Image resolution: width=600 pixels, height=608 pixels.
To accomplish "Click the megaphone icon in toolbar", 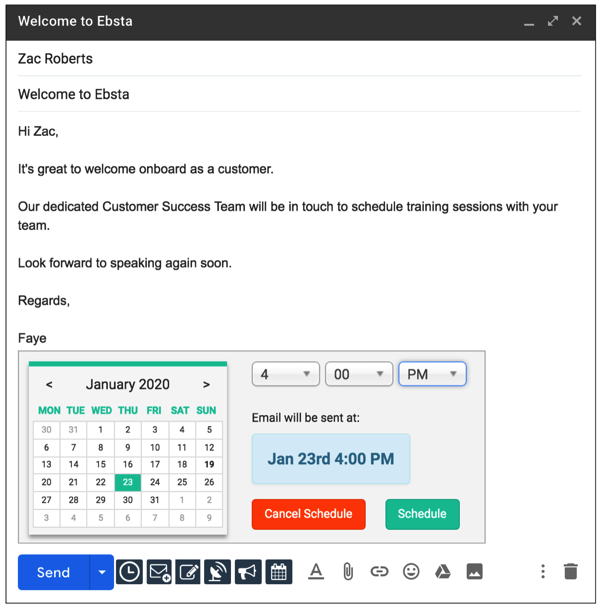I will (x=248, y=572).
